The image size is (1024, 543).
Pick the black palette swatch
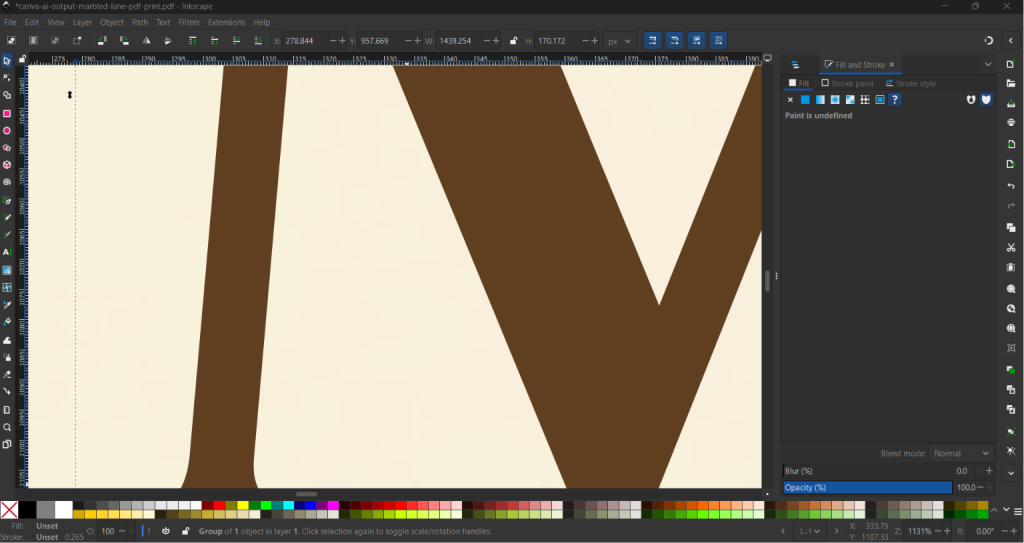[27, 510]
